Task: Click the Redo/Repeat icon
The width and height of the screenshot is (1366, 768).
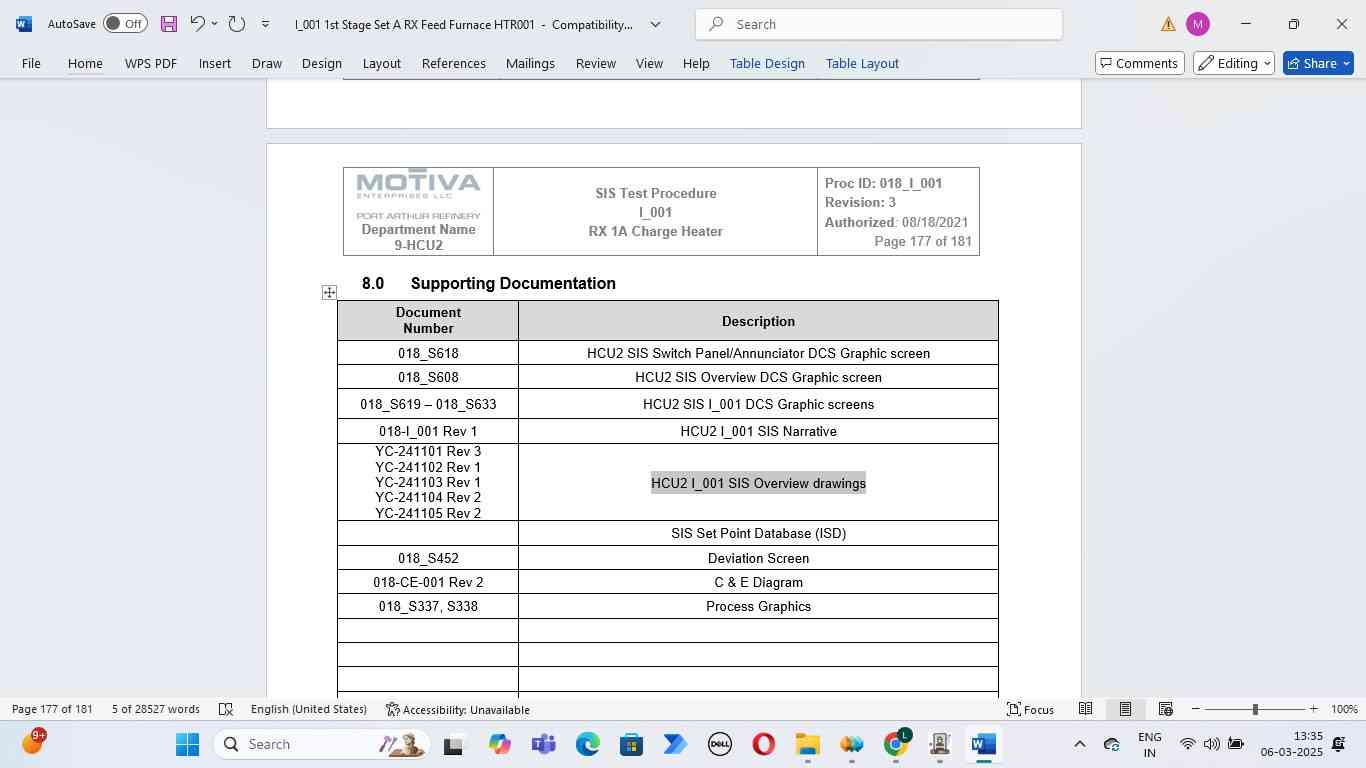Action: (x=237, y=24)
